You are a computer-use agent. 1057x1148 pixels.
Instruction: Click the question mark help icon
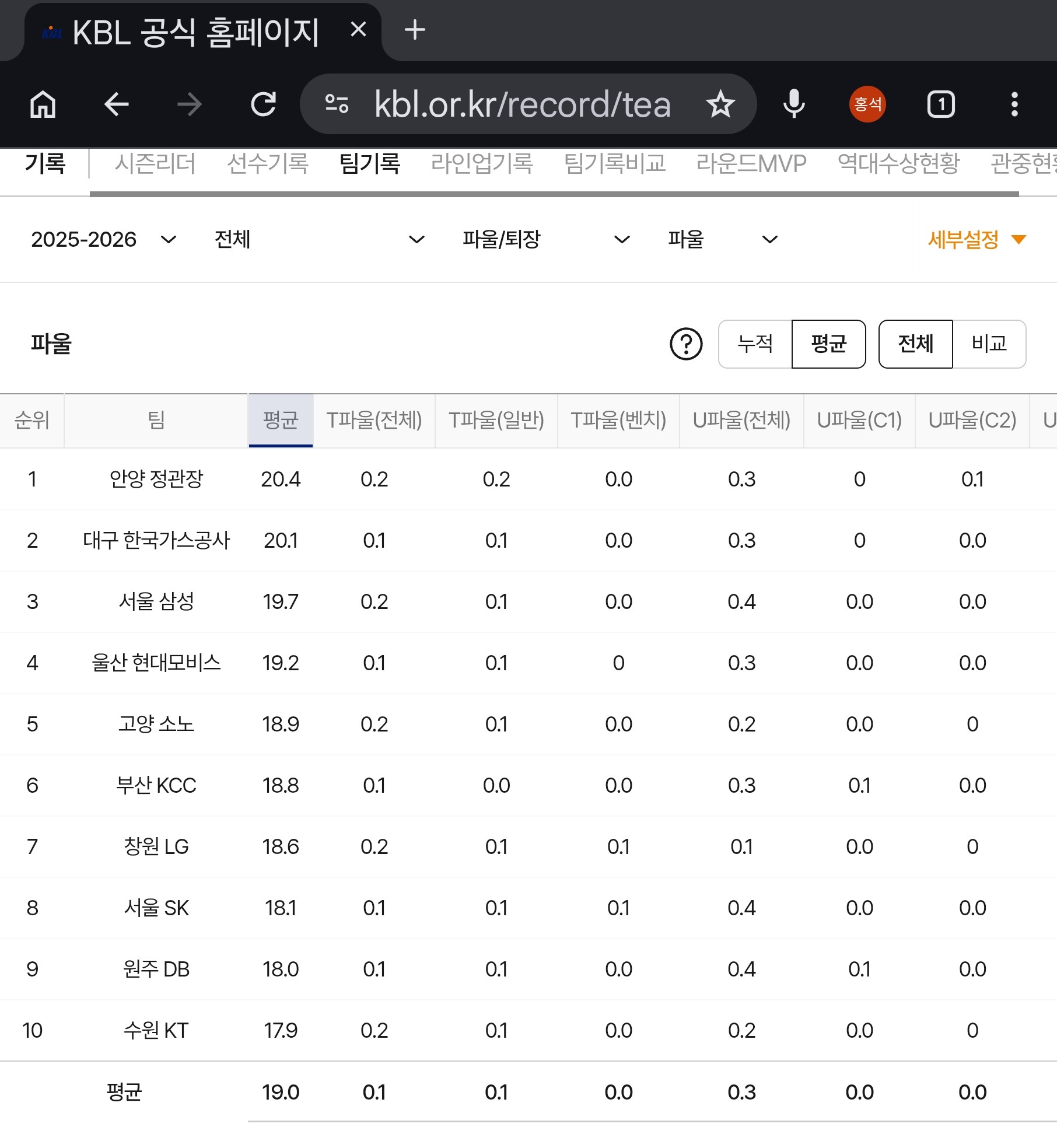pyautogui.click(x=686, y=344)
